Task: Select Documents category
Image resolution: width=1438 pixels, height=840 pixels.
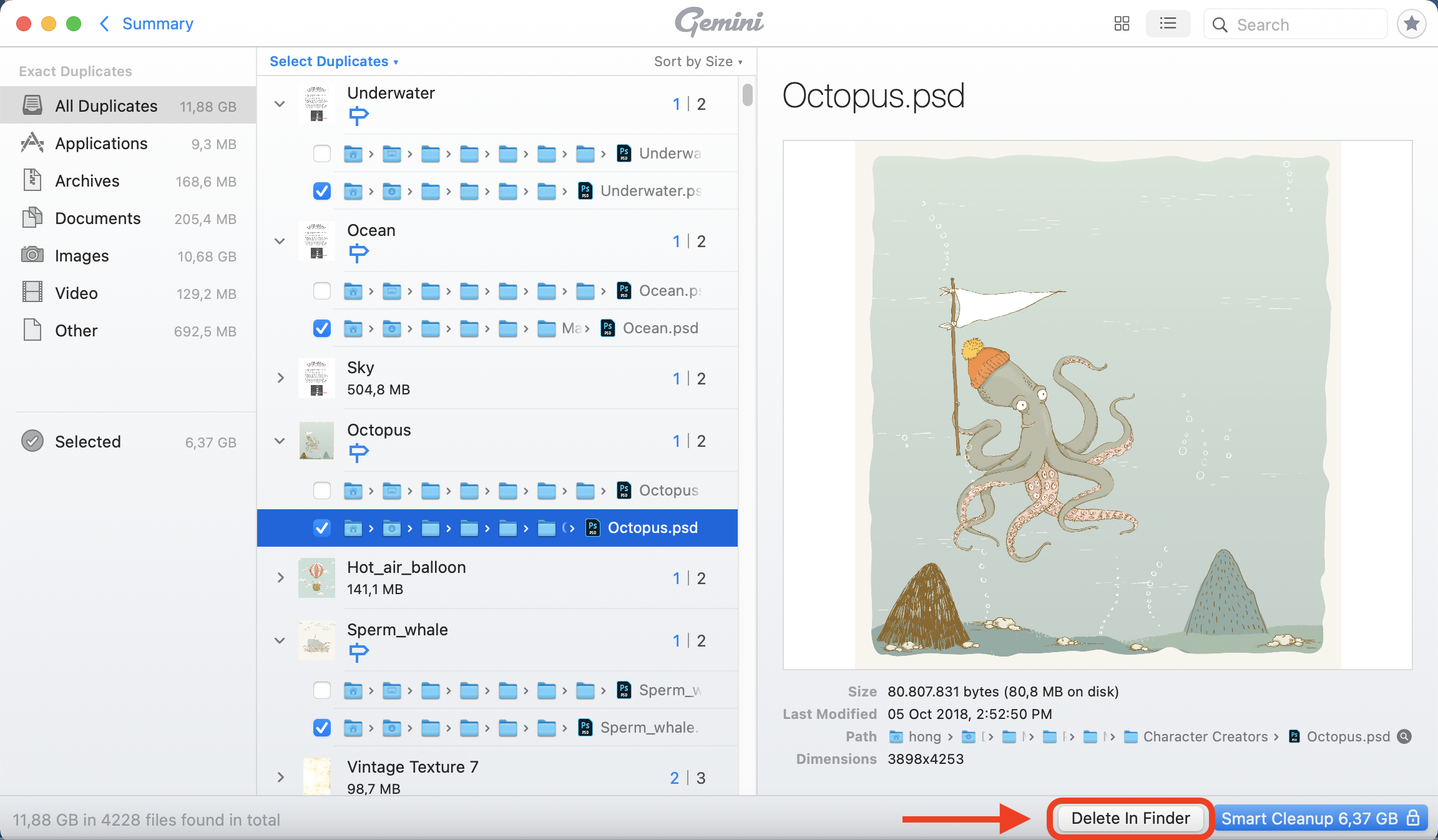Action: [128, 218]
